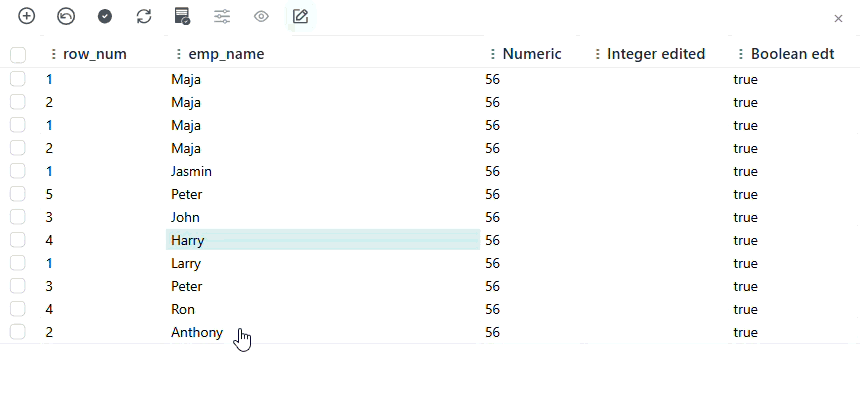Click the row_num value 1 beside Larry
The height and width of the screenshot is (398, 860).
pyautogui.click(x=49, y=263)
